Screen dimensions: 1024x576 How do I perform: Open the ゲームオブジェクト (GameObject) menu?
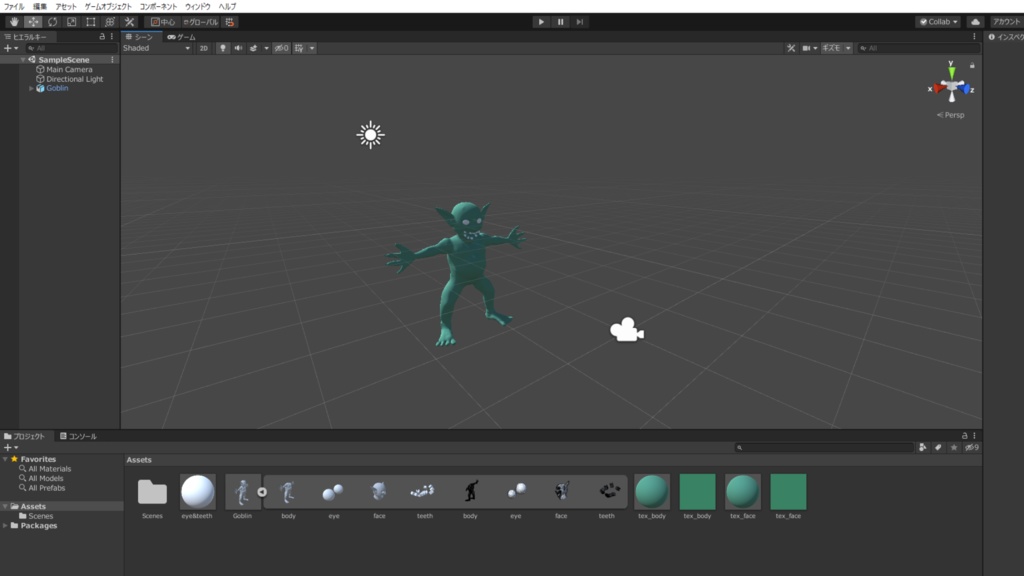pyautogui.click(x=108, y=6)
